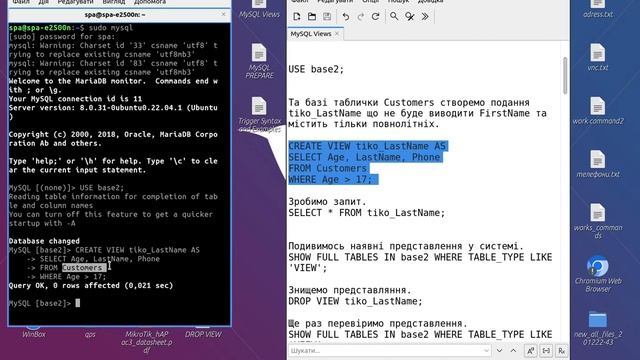This screenshot has height=360, width=640.
Task: Launch Chromium Web Browser from desktop
Action: coord(598,274)
